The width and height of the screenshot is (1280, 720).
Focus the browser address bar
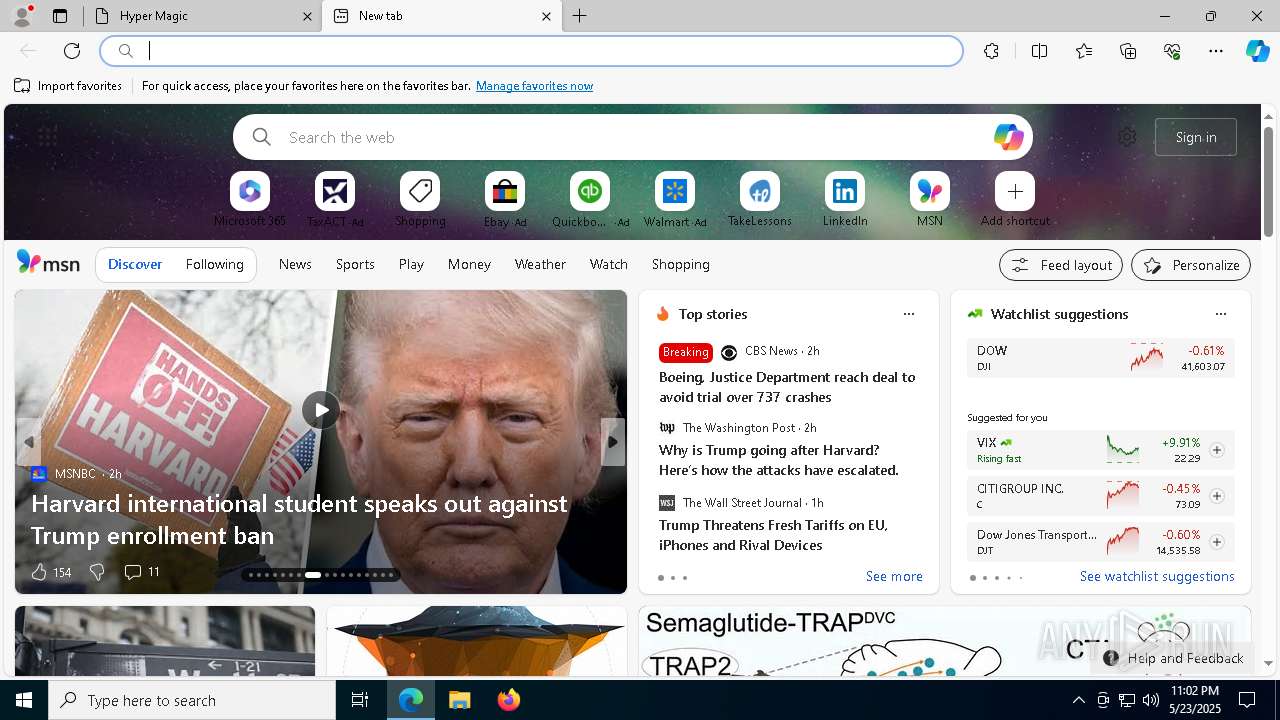531,51
